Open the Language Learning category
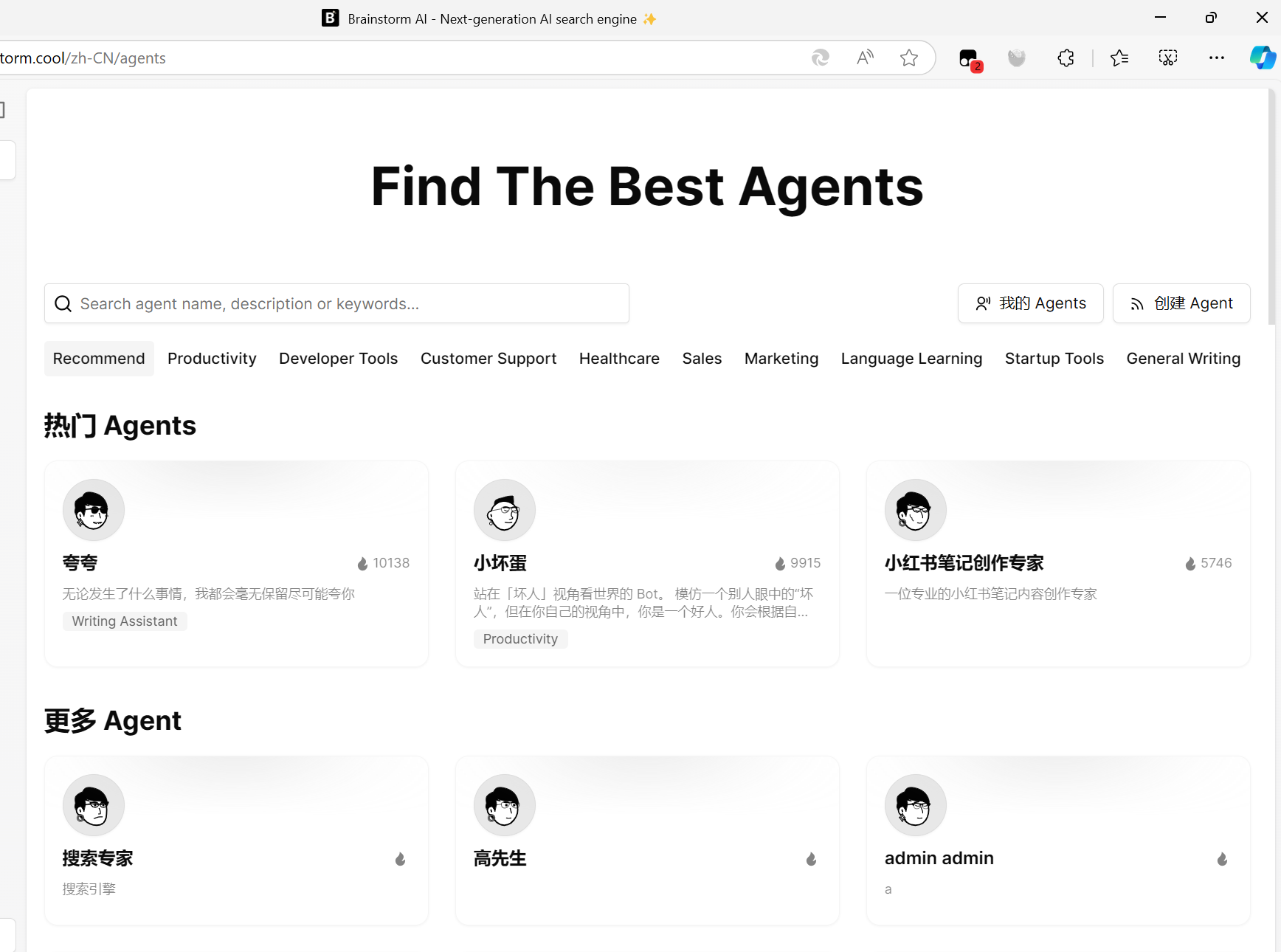Viewport: 1281px width, 952px height. click(x=911, y=359)
